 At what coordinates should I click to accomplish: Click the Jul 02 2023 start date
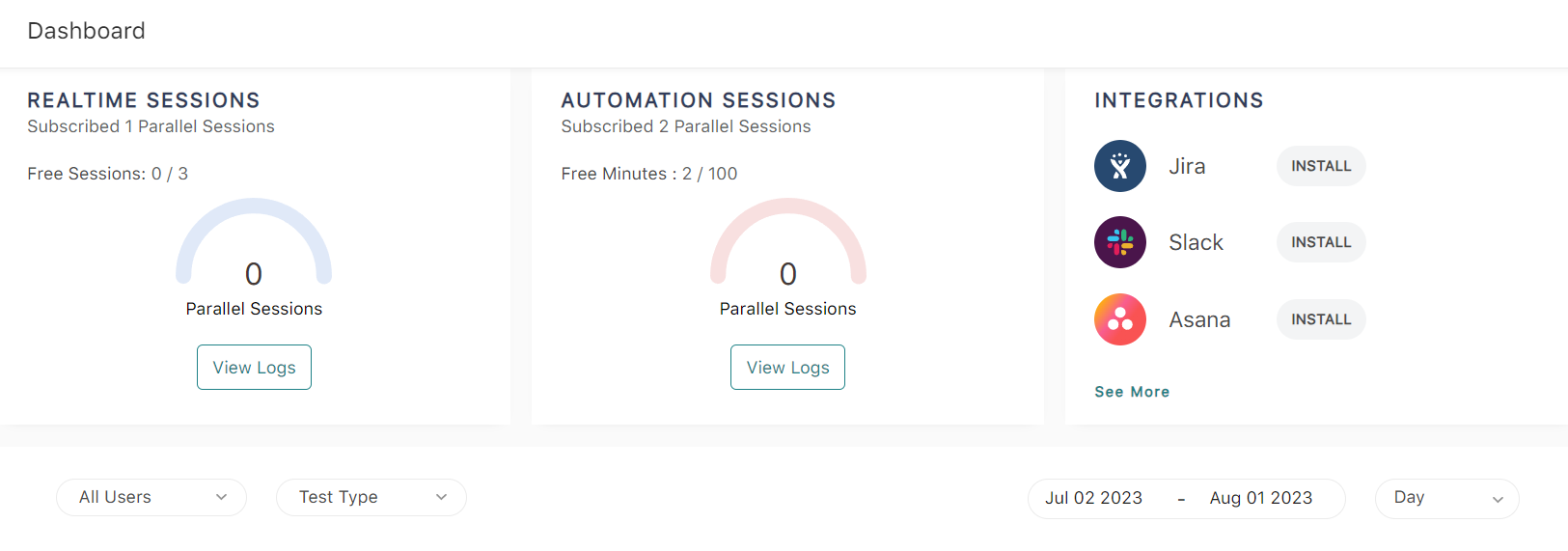[1093, 498]
